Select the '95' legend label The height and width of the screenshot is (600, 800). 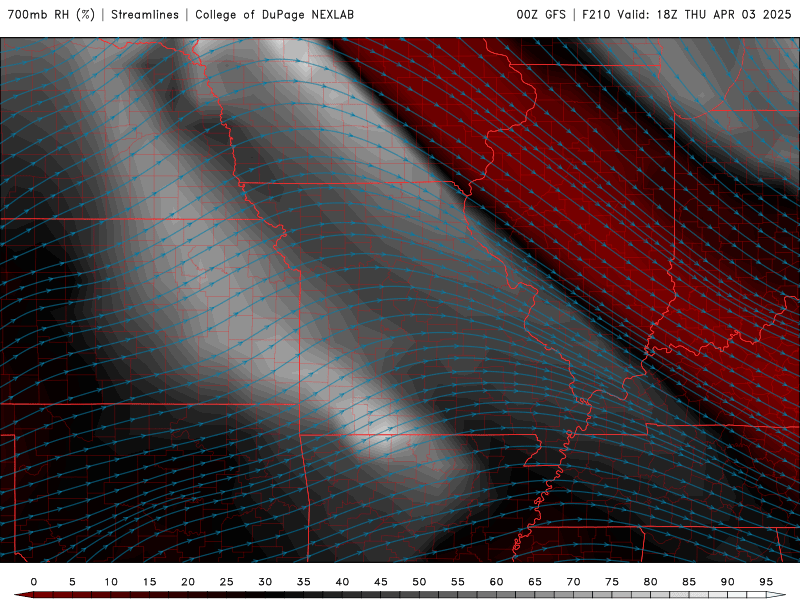pyautogui.click(x=766, y=582)
